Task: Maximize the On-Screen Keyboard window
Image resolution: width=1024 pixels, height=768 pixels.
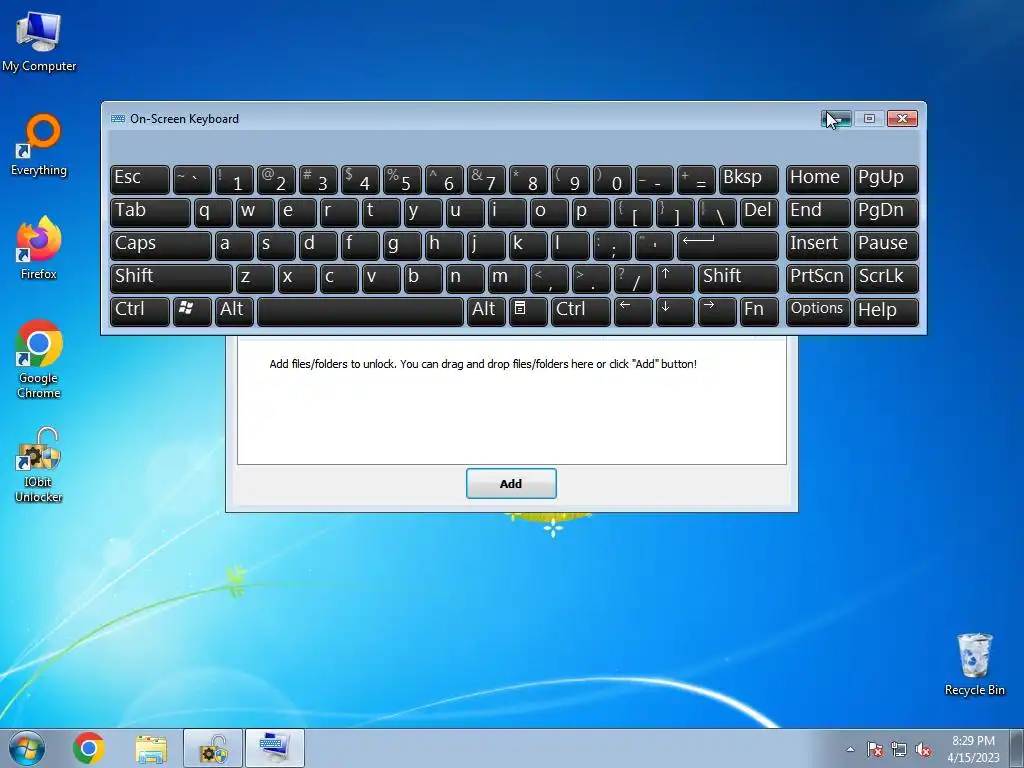Action: 869,118
